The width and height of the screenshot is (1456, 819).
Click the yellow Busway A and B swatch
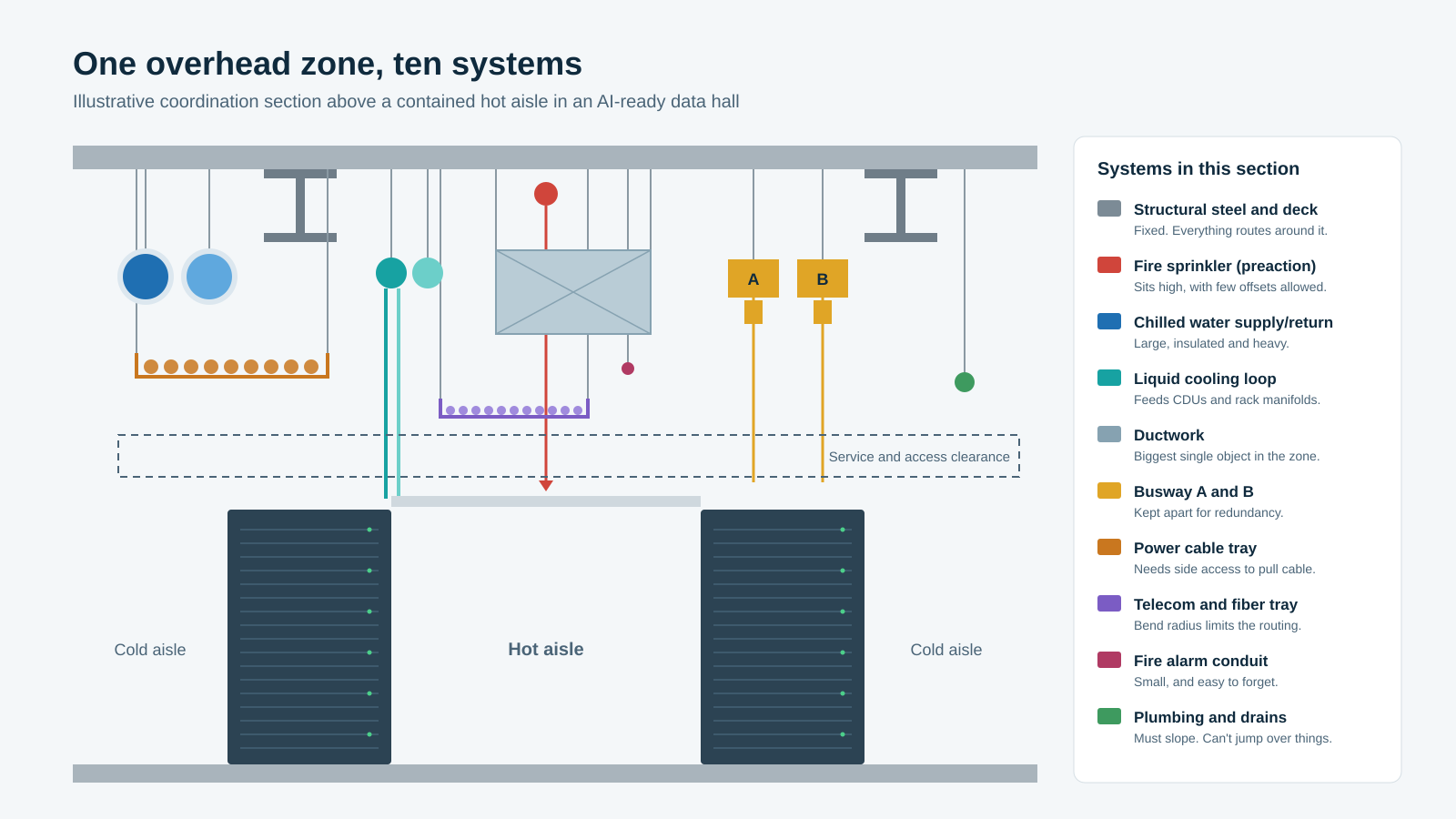pyautogui.click(x=1109, y=490)
